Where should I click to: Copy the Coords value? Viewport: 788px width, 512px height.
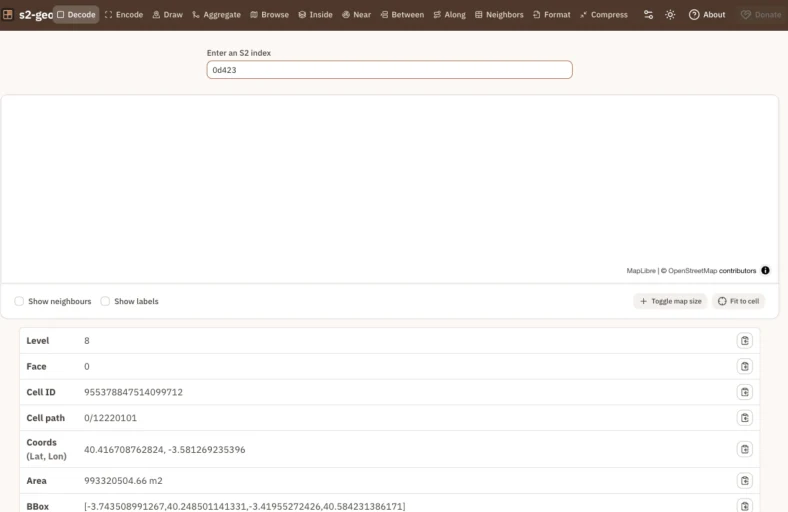pyautogui.click(x=744, y=449)
